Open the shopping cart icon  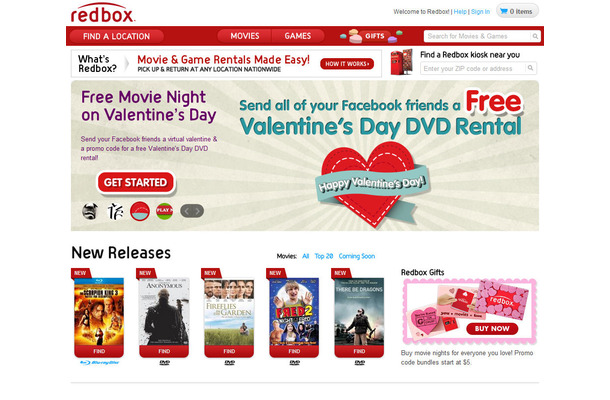(503, 11)
